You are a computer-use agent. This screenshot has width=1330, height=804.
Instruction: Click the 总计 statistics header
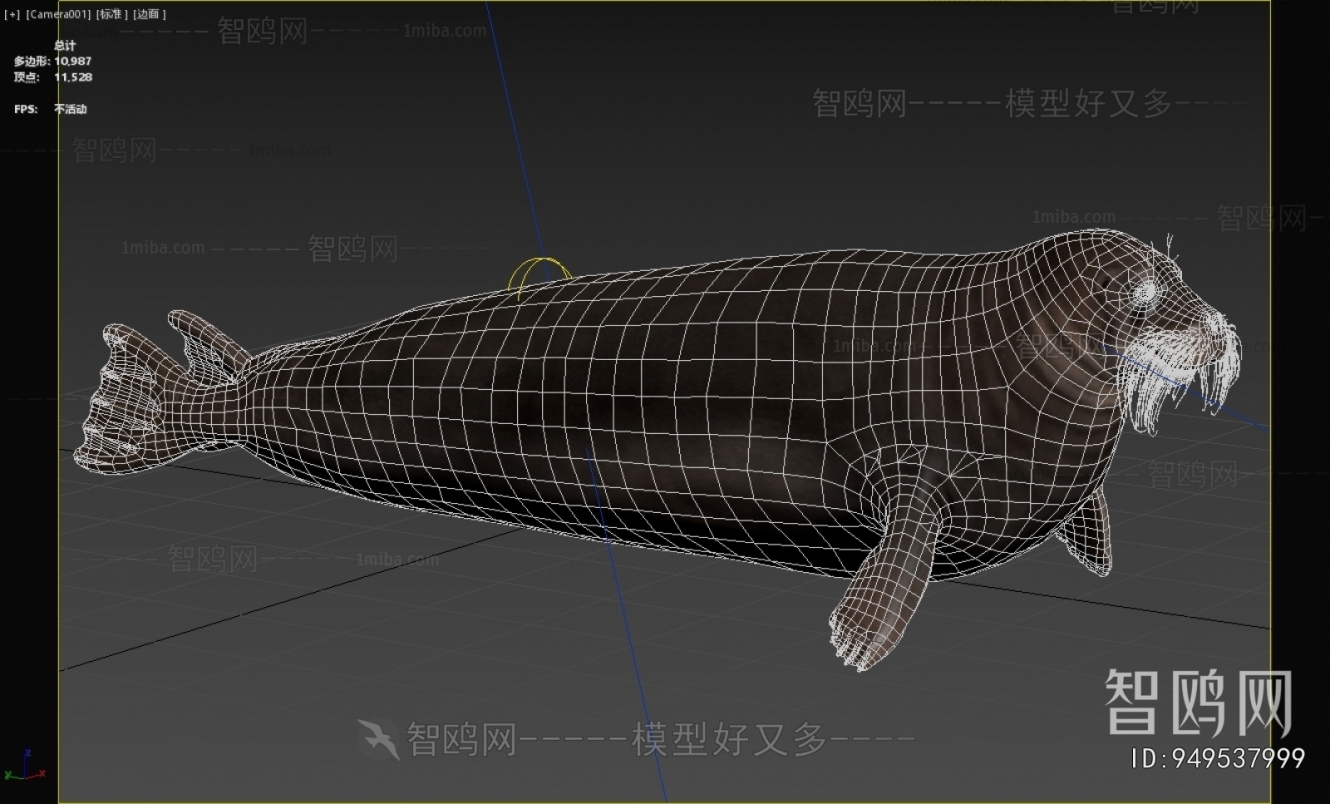[x=64, y=46]
